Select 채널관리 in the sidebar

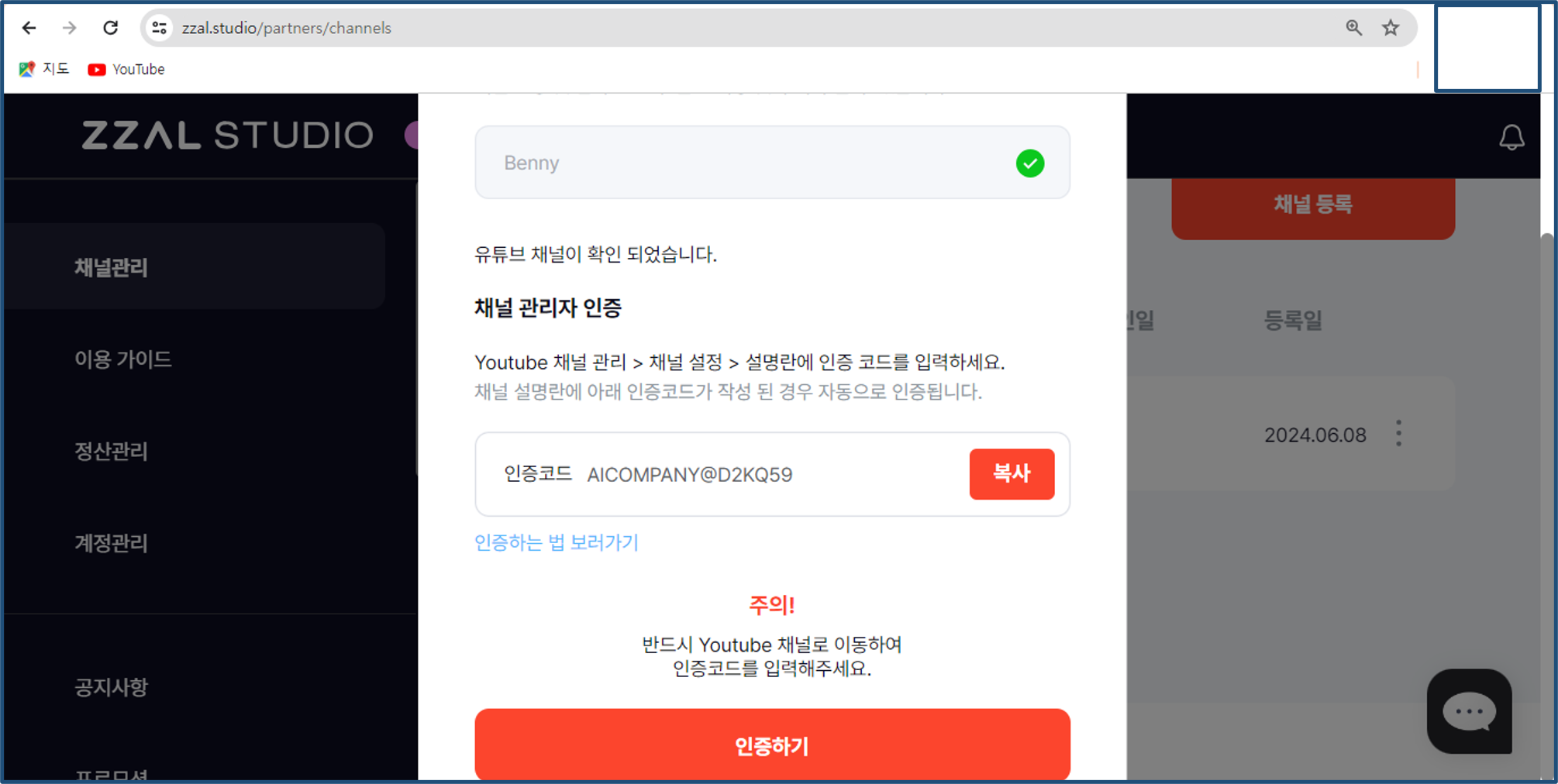112,268
